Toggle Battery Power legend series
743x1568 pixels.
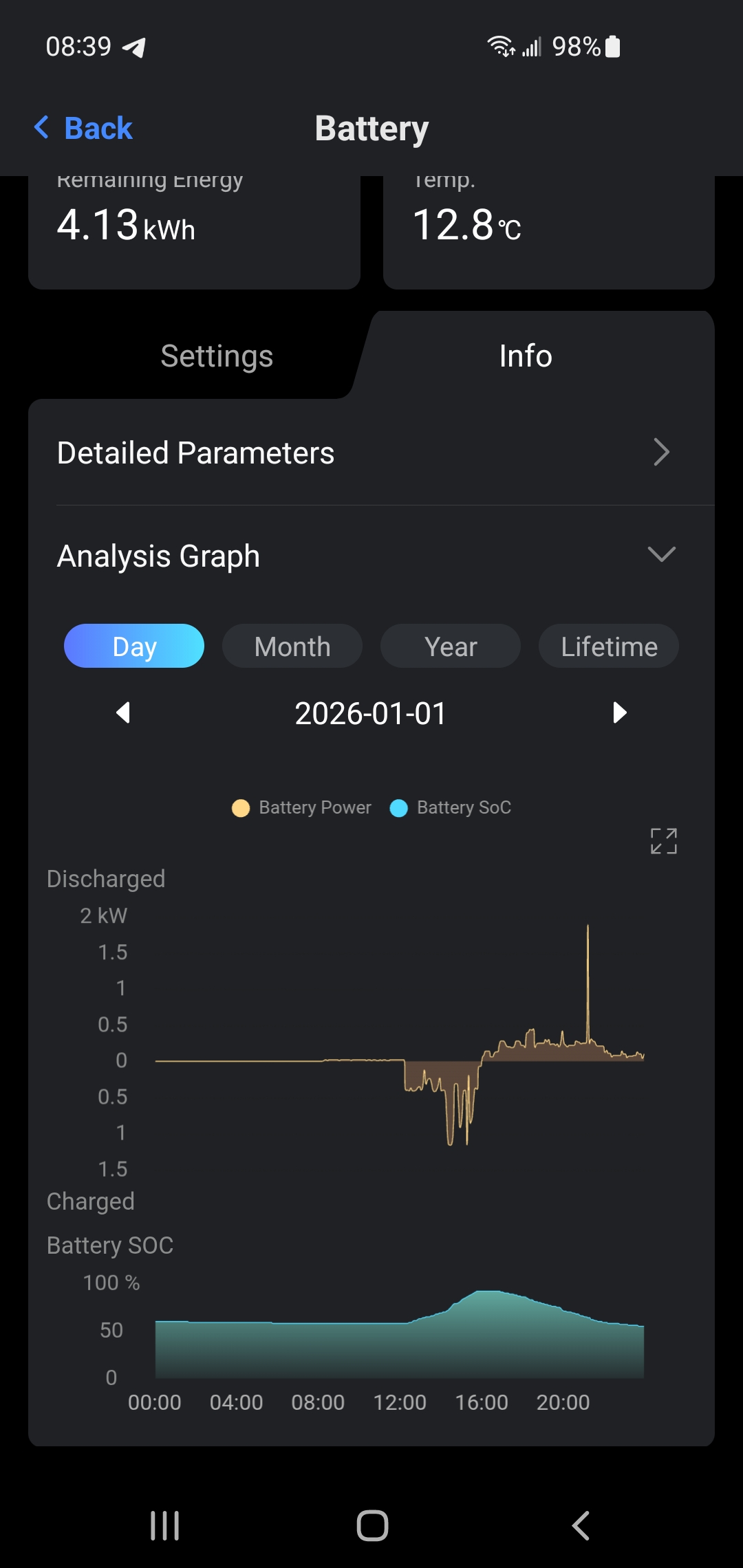click(302, 807)
